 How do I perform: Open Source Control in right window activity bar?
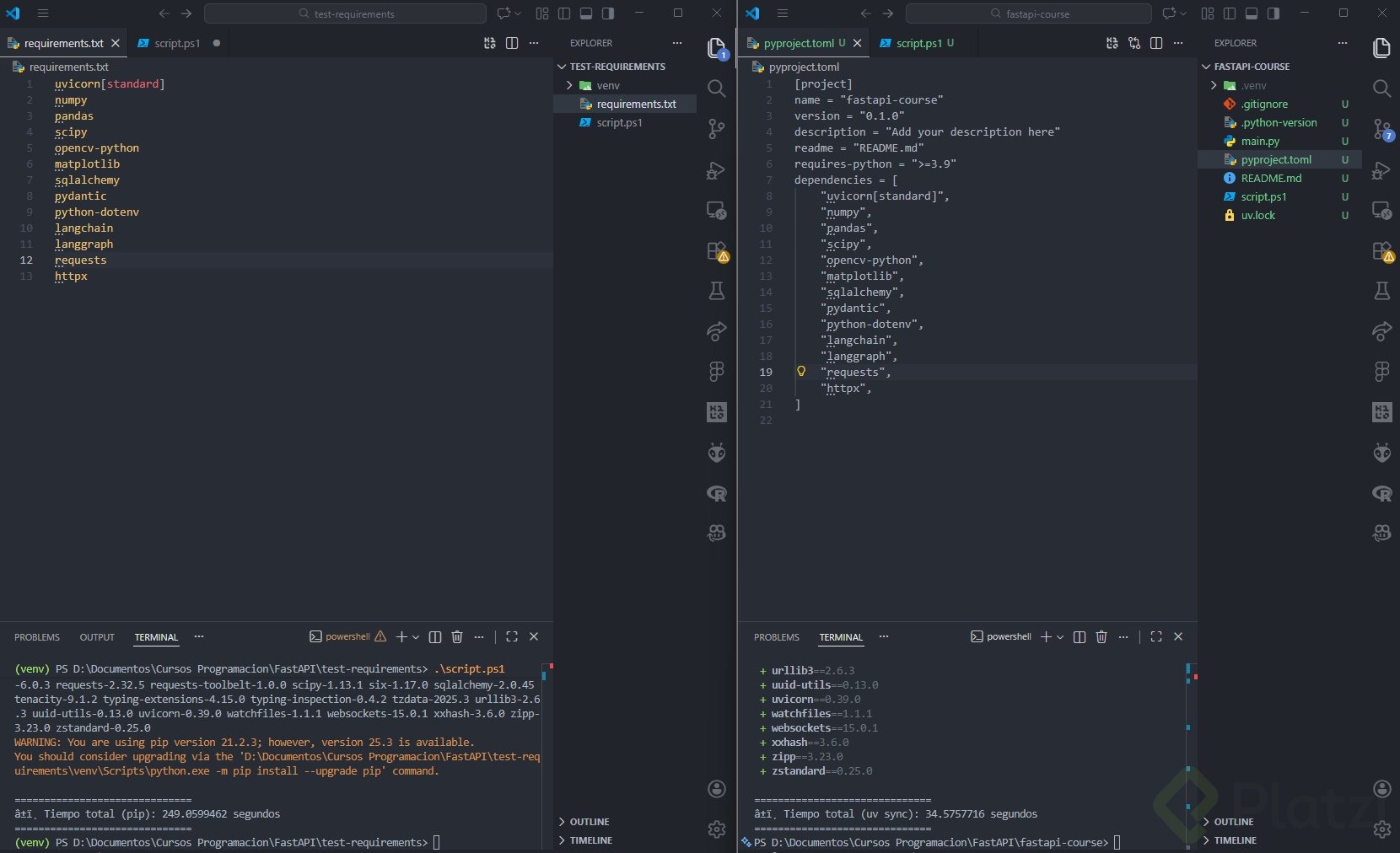[1381, 130]
